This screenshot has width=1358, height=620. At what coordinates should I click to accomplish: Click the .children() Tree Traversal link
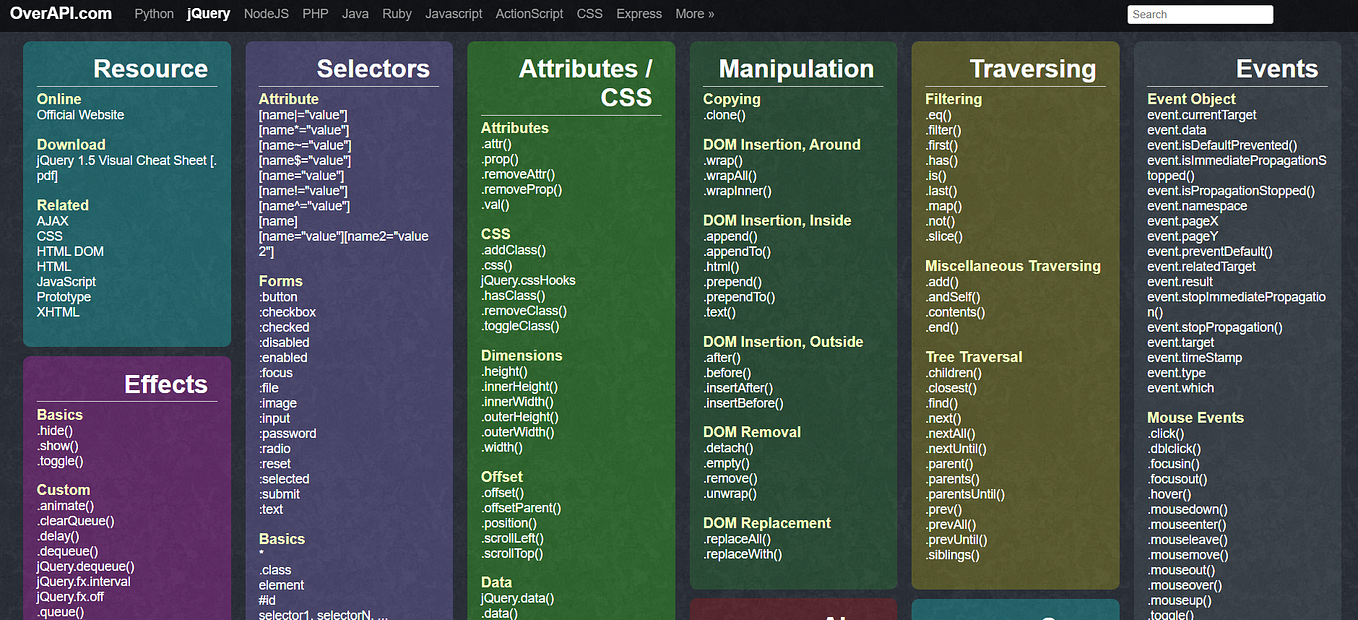pyautogui.click(x=950, y=372)
